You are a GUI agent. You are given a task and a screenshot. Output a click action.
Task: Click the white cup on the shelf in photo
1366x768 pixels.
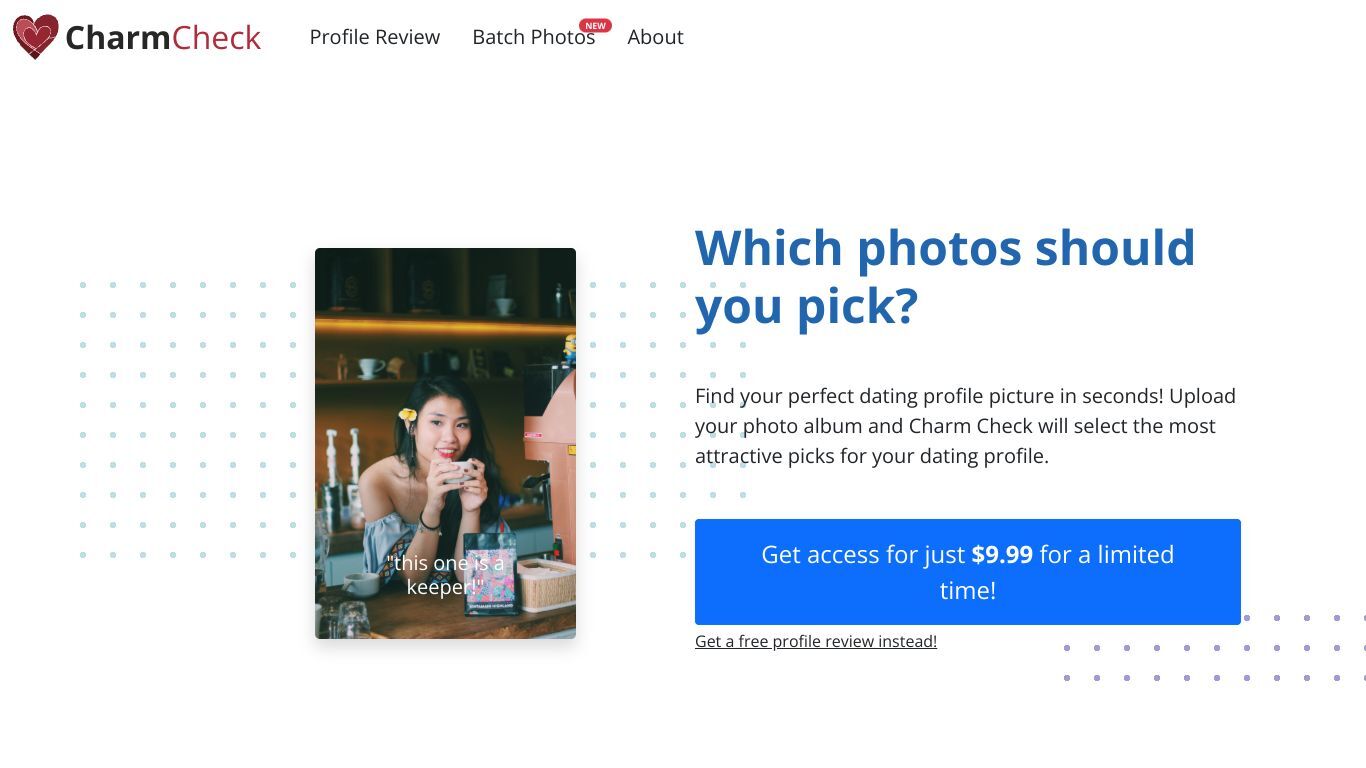(369, 368)
